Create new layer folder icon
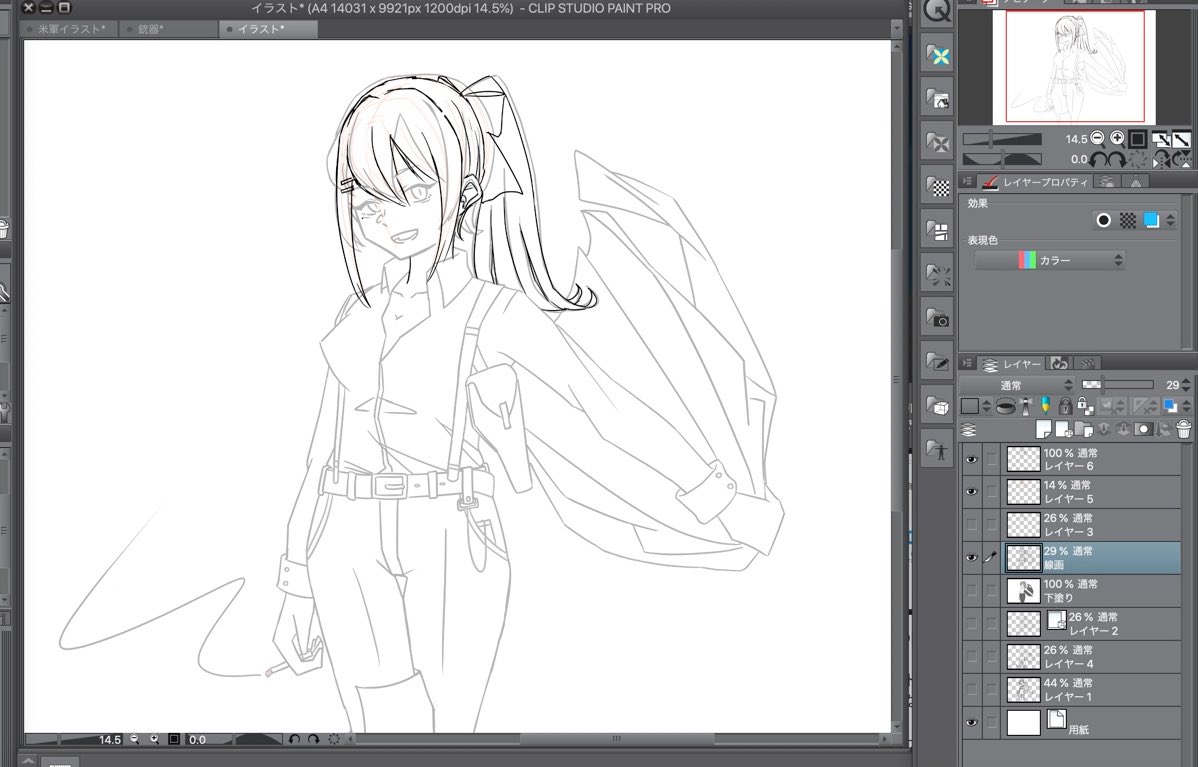 coord(1083,429)
